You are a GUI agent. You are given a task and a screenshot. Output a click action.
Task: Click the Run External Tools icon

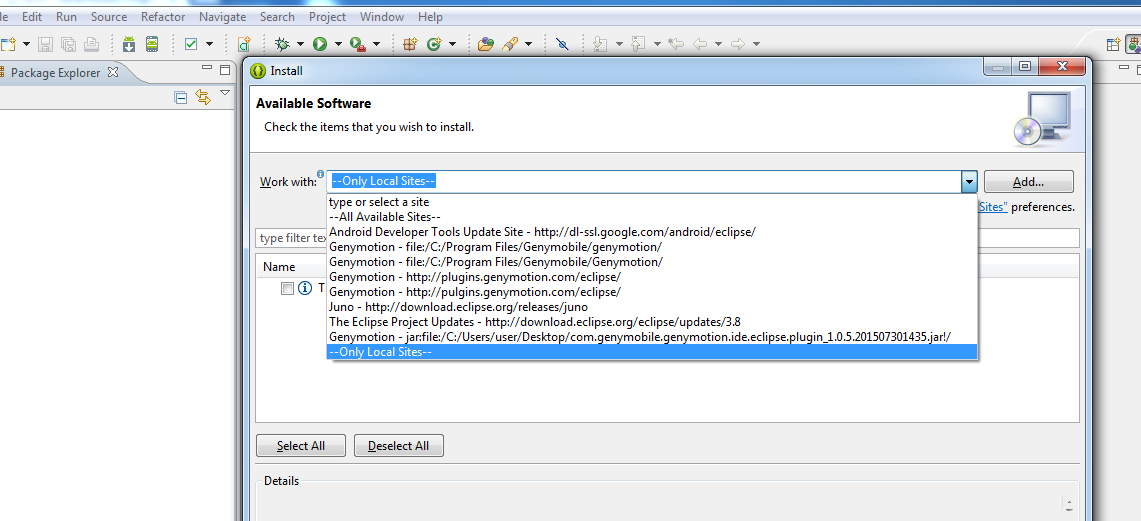tap(357, 44)
